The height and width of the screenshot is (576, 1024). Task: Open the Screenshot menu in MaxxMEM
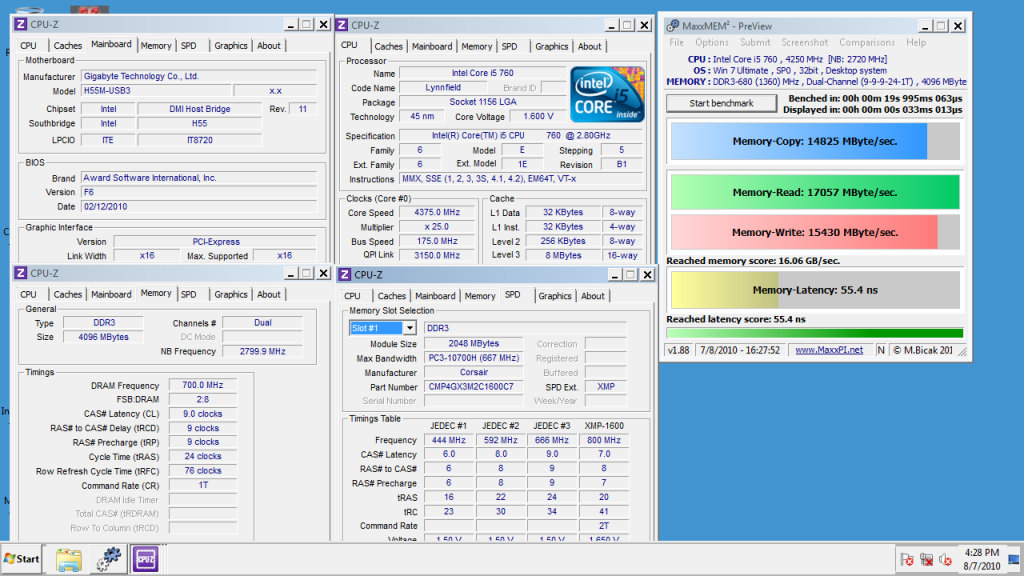pos(805,43)
